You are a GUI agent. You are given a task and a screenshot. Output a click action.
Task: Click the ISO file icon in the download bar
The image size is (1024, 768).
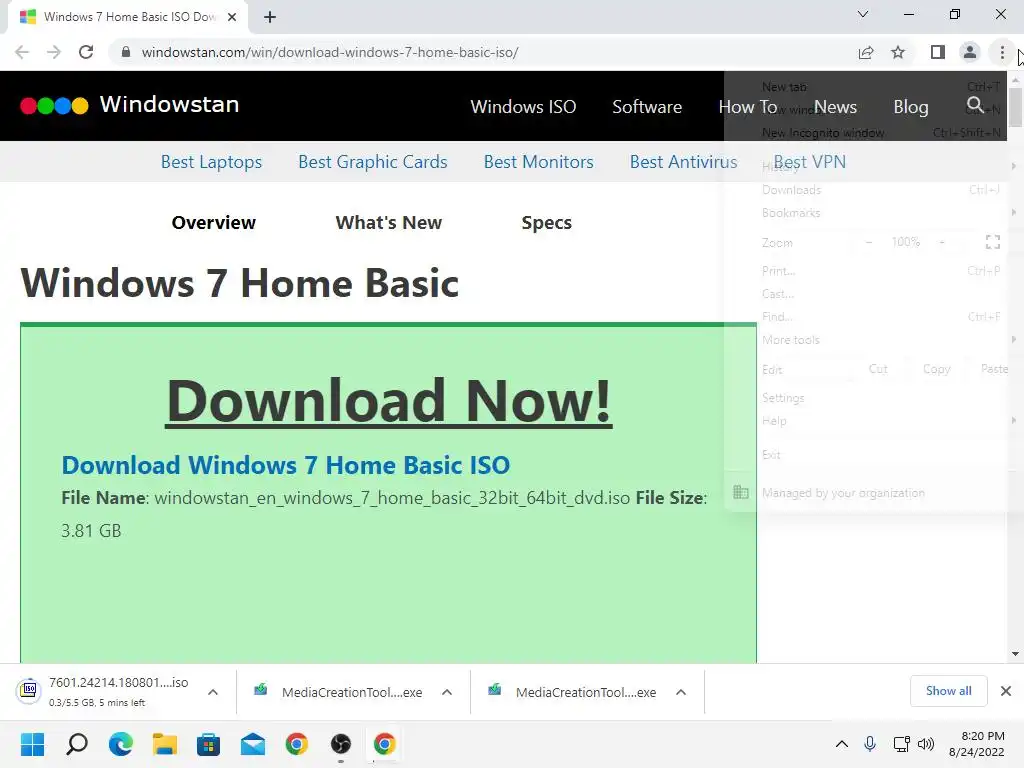click(29, 690)
